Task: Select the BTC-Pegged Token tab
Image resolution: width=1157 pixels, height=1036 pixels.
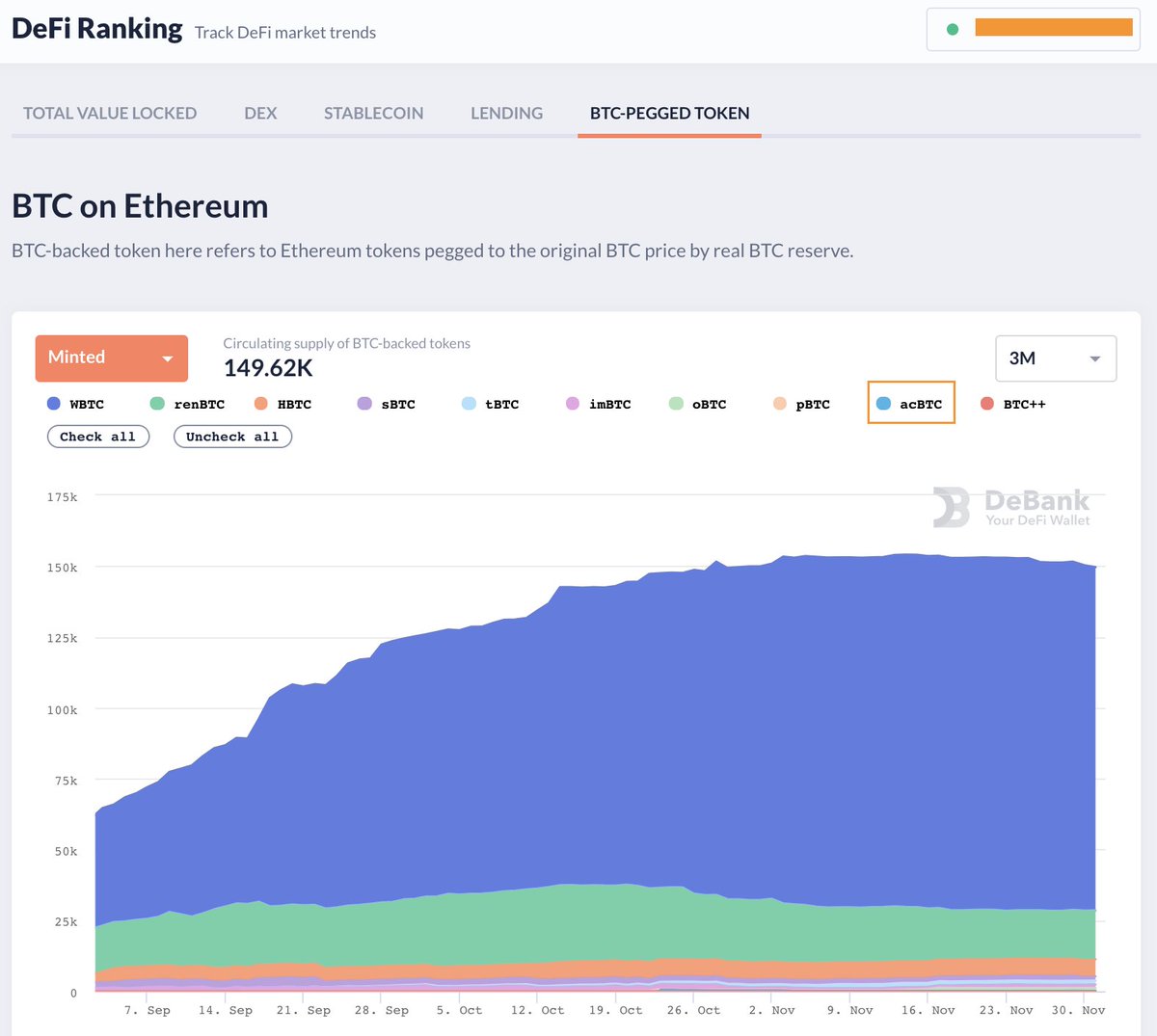Action: pyautogui.click(x=670, y=113)
